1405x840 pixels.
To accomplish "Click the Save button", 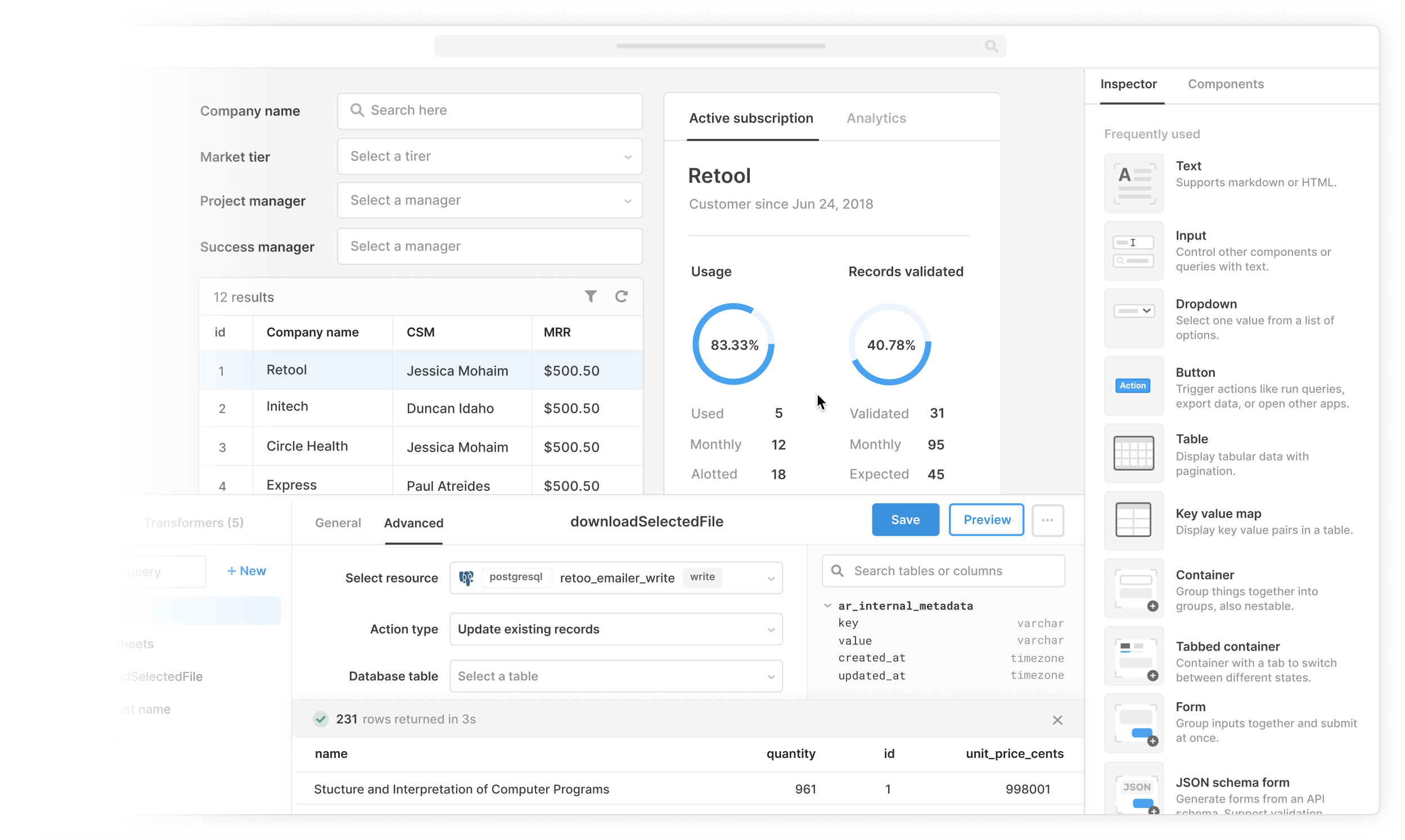I will (x=905, y=519).
